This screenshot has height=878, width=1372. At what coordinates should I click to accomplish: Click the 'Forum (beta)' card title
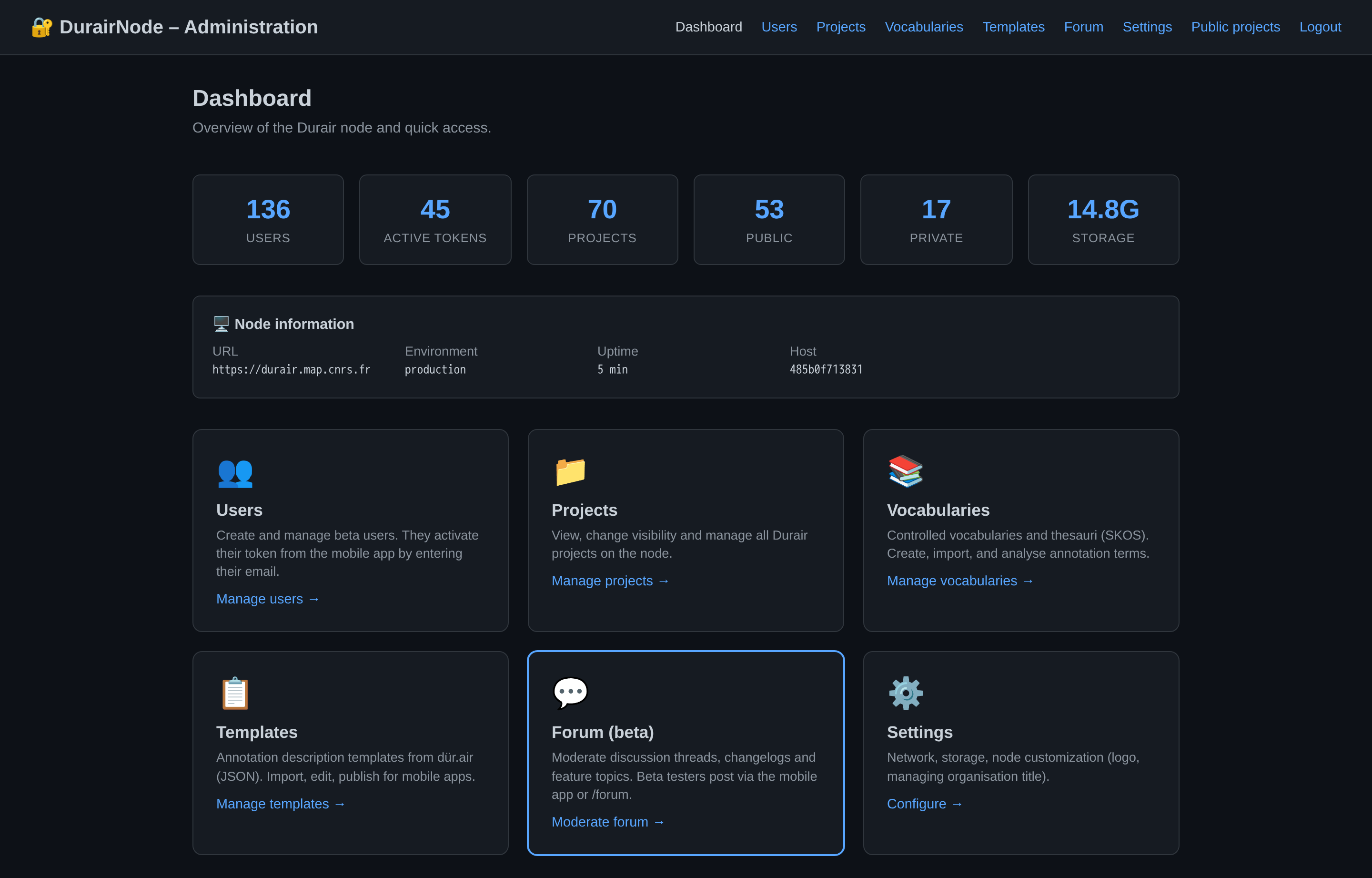pyautogui.click(x=602, y=732)
